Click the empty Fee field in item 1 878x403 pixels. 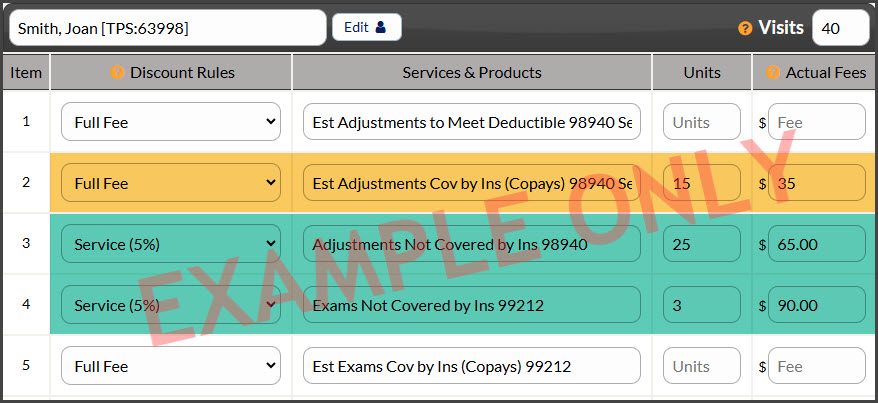click(x=817, y=121)
